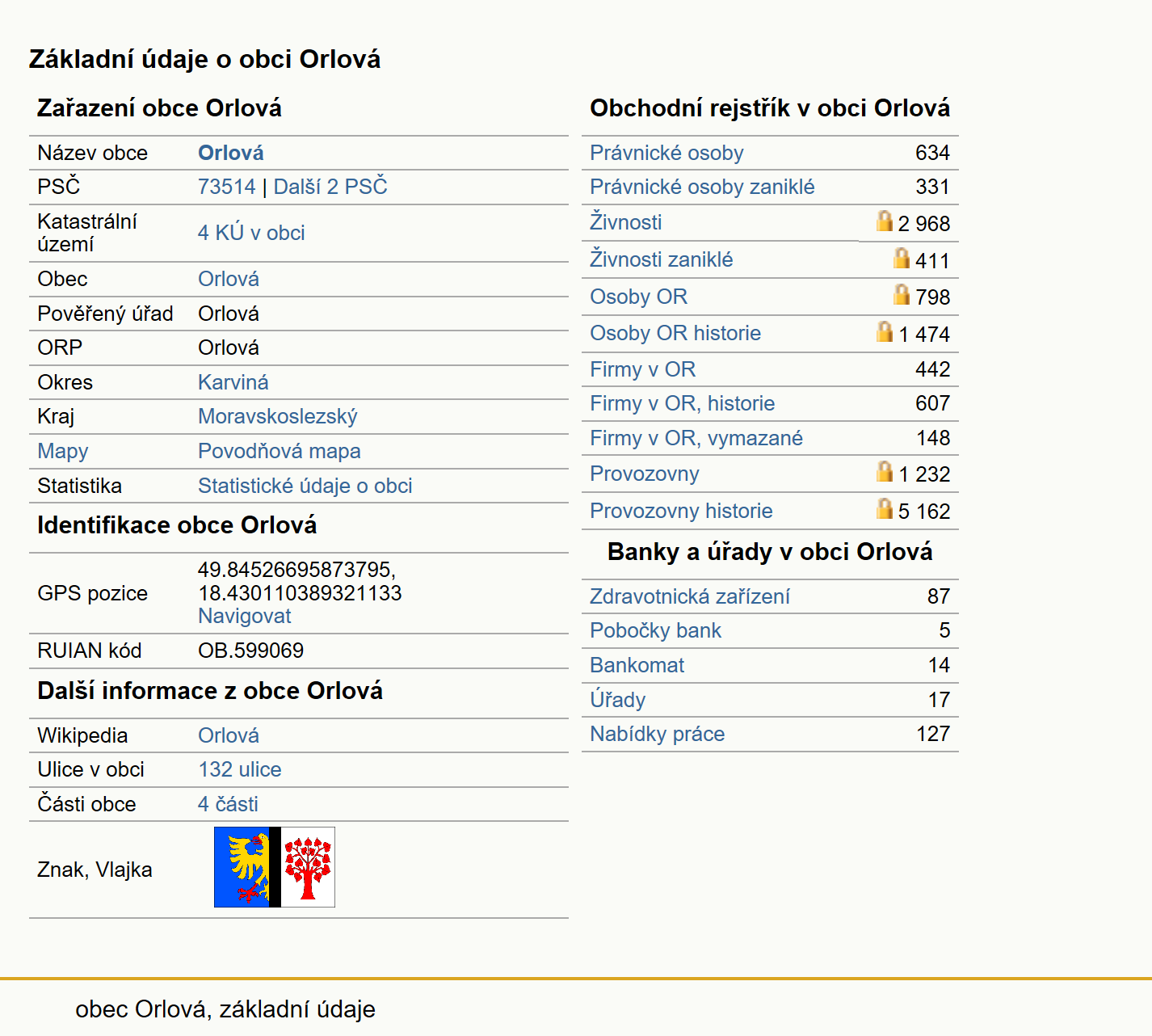Open Firmy v OR, vymazané link
The image size is (1152, 1036).
(x=696, y=438)
